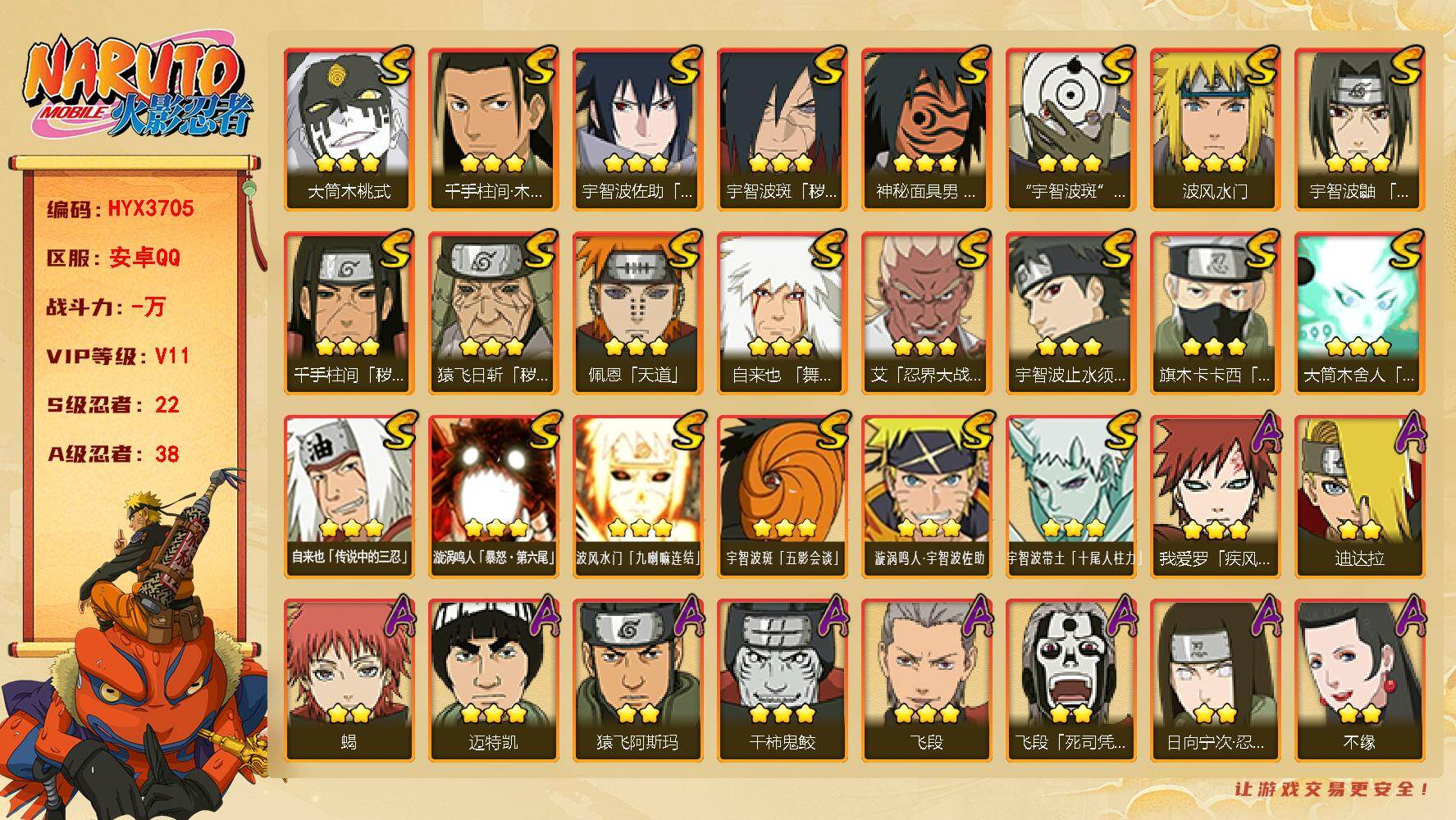Screen dimensions: 1456x820
Task: Click the VIP等级 V11 label
Action: coord(119,356)
